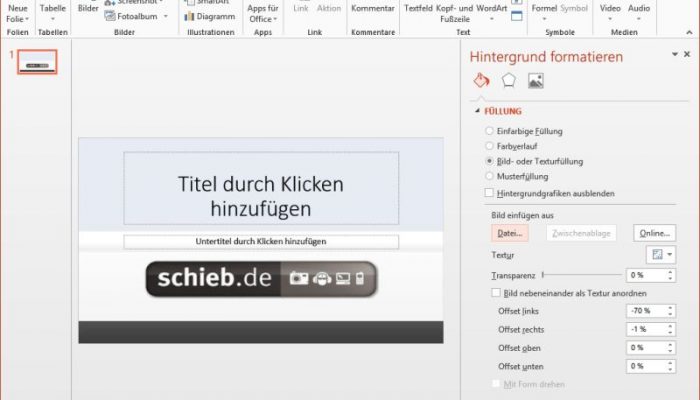
Task: Click the Online... button
Action: tap(654, 233)
